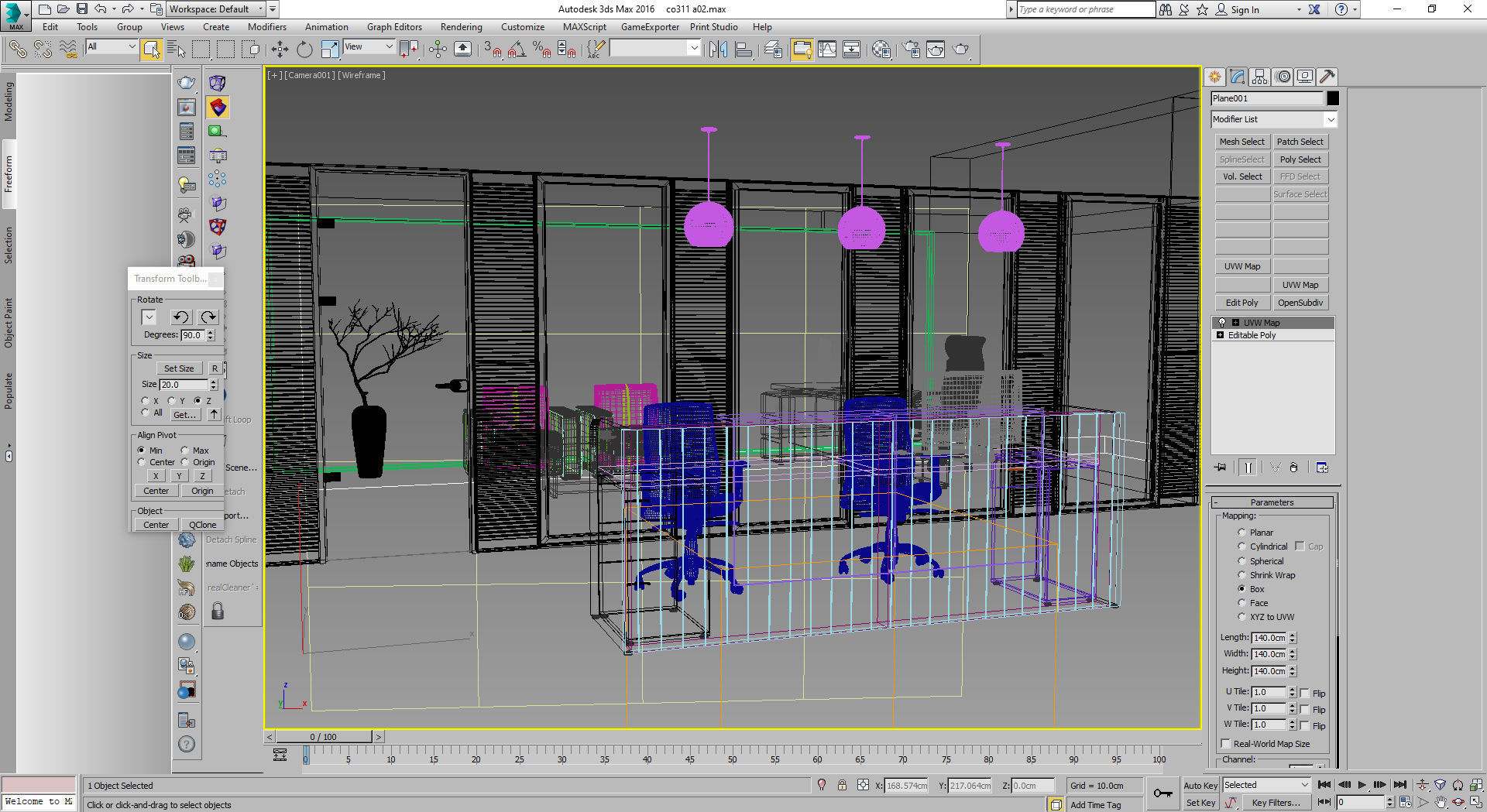Open the Curve Editor from toolbar
Viewport: 1487px width, 812px height.
click(x=827, y=50)
